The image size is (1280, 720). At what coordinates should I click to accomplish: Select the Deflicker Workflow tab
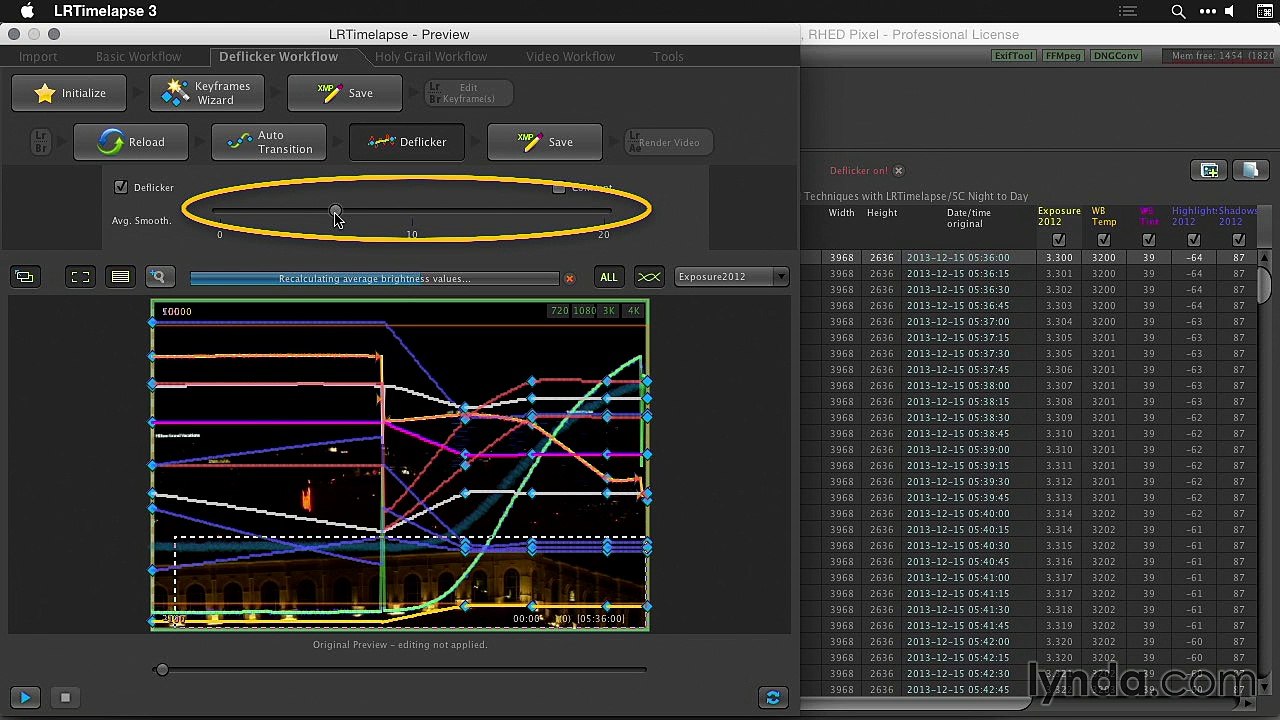[278, 57]
